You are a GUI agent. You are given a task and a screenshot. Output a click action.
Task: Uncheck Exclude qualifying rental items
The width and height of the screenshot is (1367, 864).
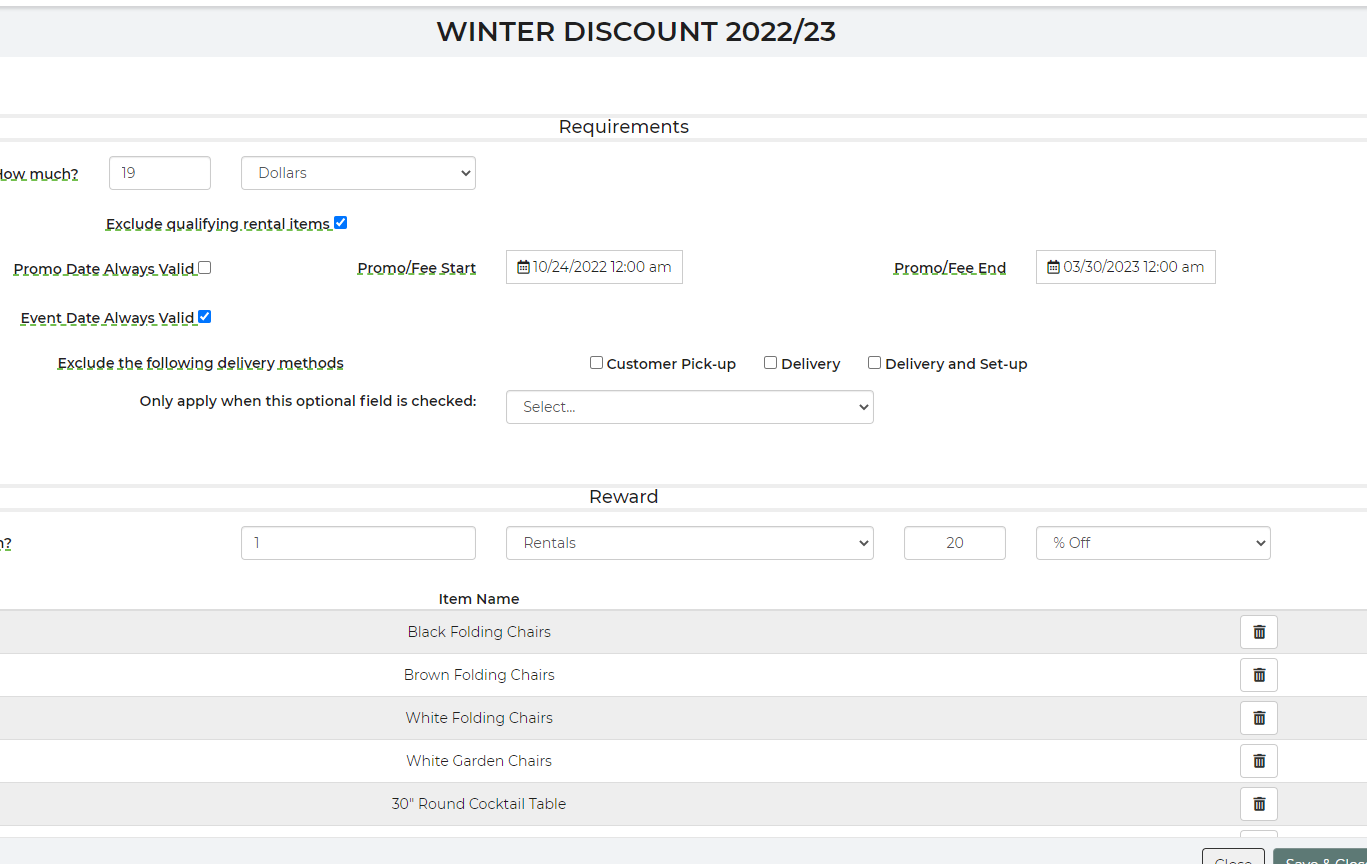coord(340,223)
